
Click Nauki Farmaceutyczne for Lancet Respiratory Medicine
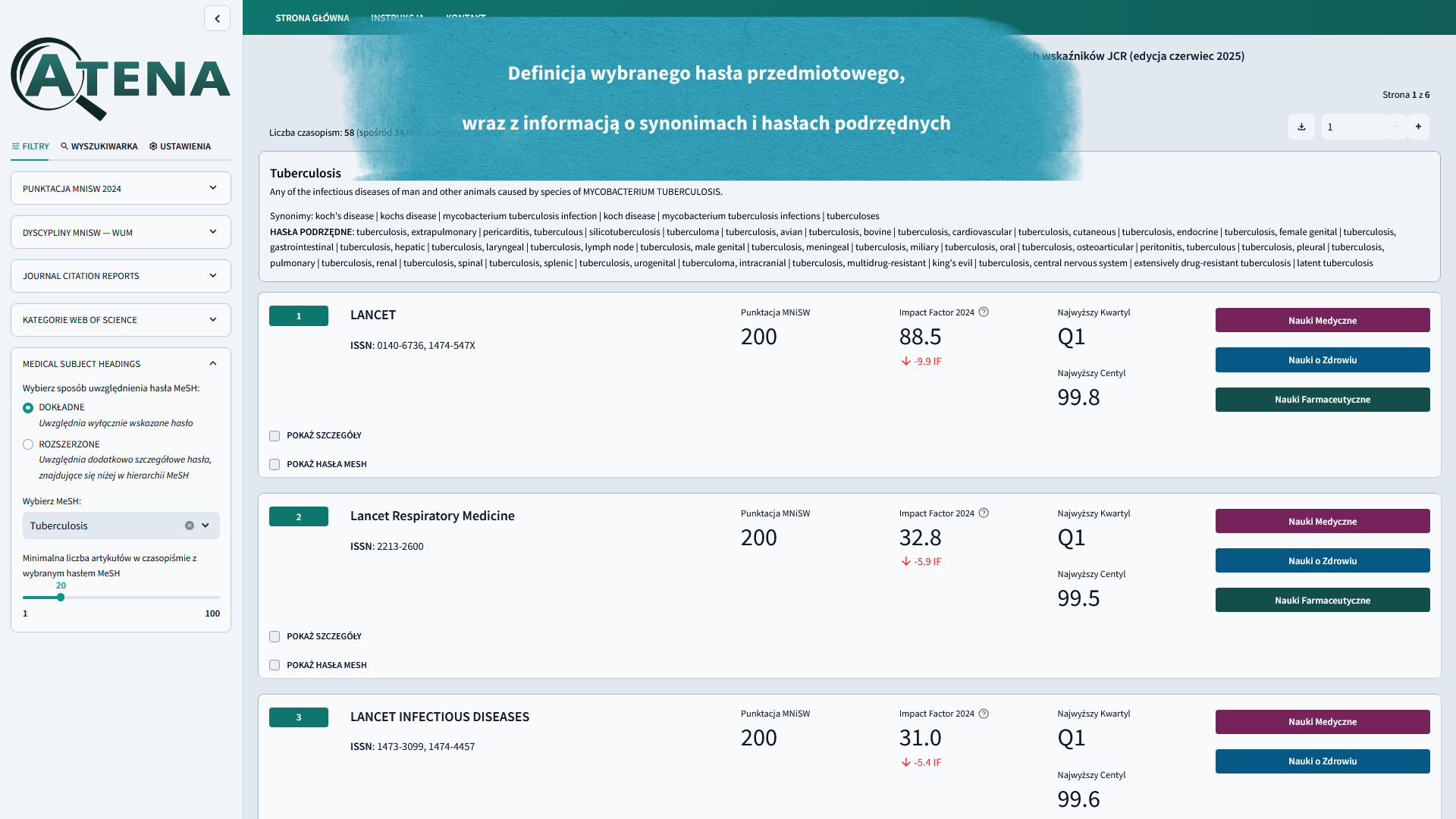point(1323,600)
